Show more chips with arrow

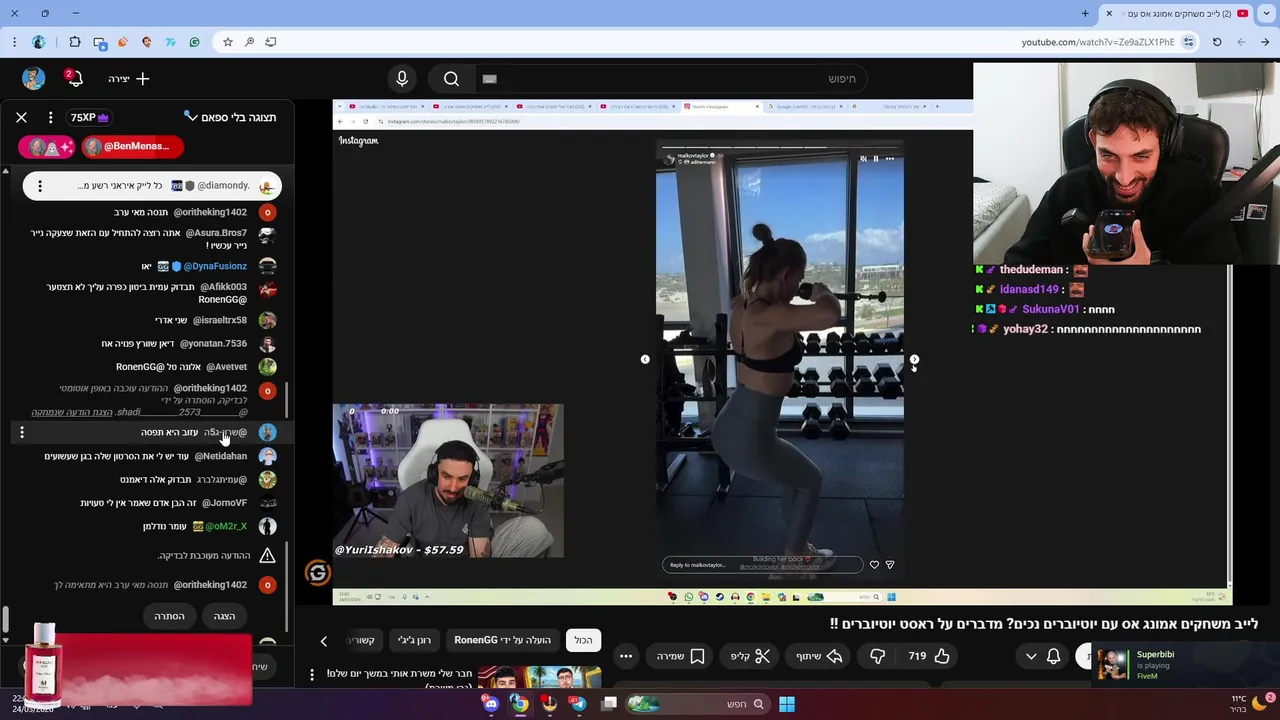[323, 641]
